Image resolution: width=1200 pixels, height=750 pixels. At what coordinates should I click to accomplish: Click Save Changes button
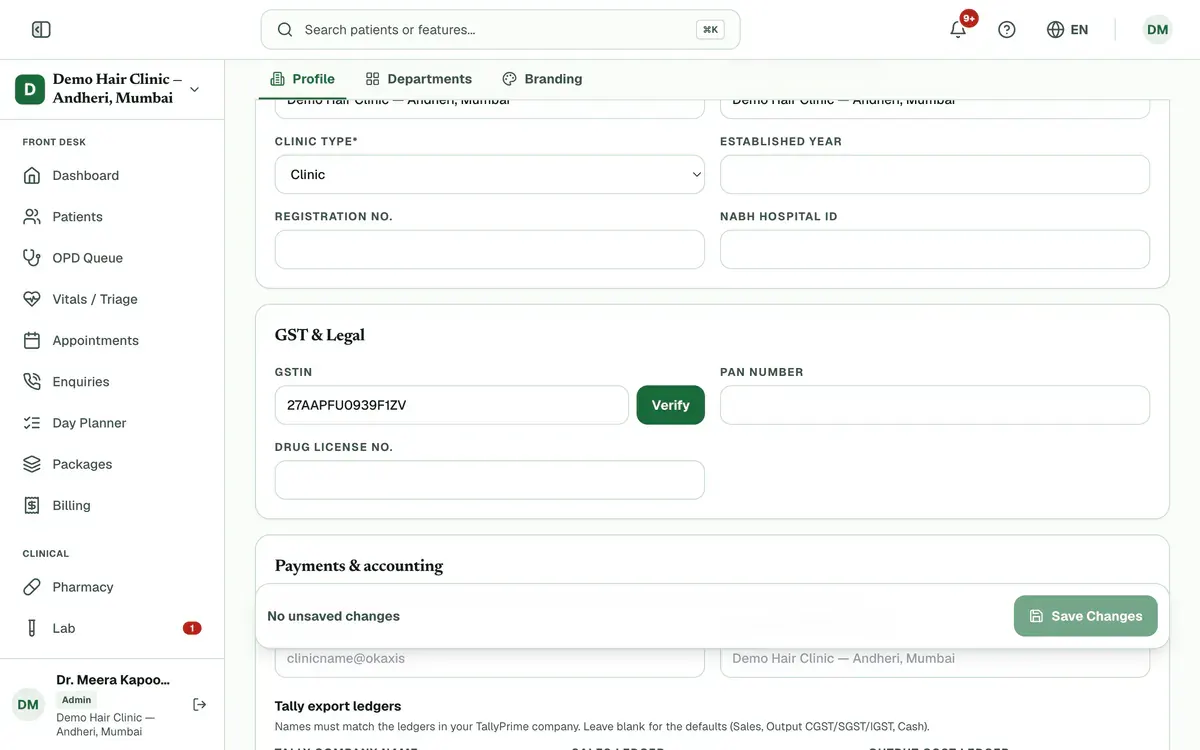(x=1085, y=616)
